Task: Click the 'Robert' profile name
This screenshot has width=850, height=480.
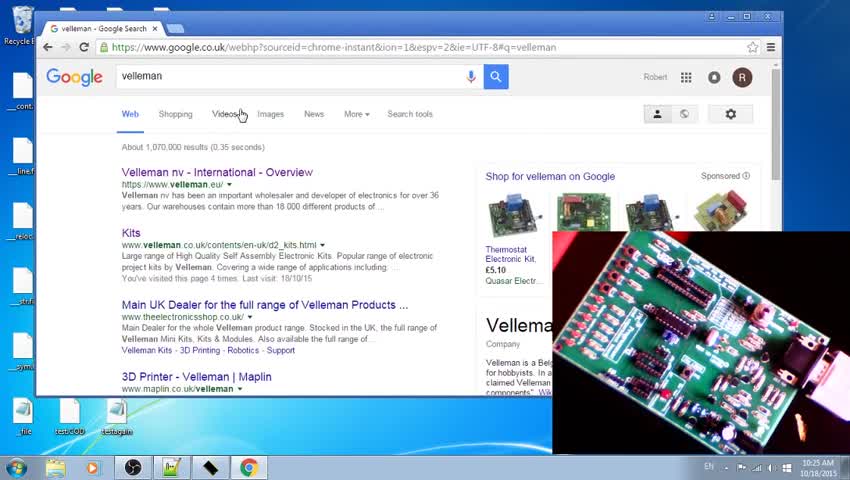Action: coord(655,77)
